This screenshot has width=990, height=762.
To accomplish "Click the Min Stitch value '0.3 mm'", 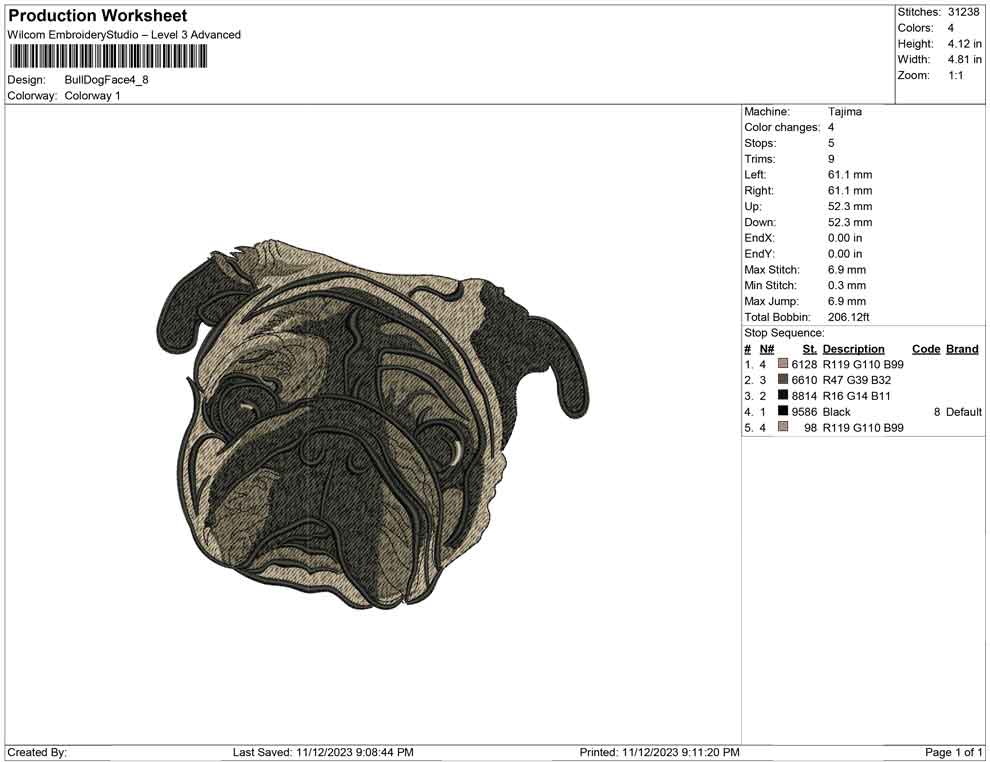I will [847, 285].
